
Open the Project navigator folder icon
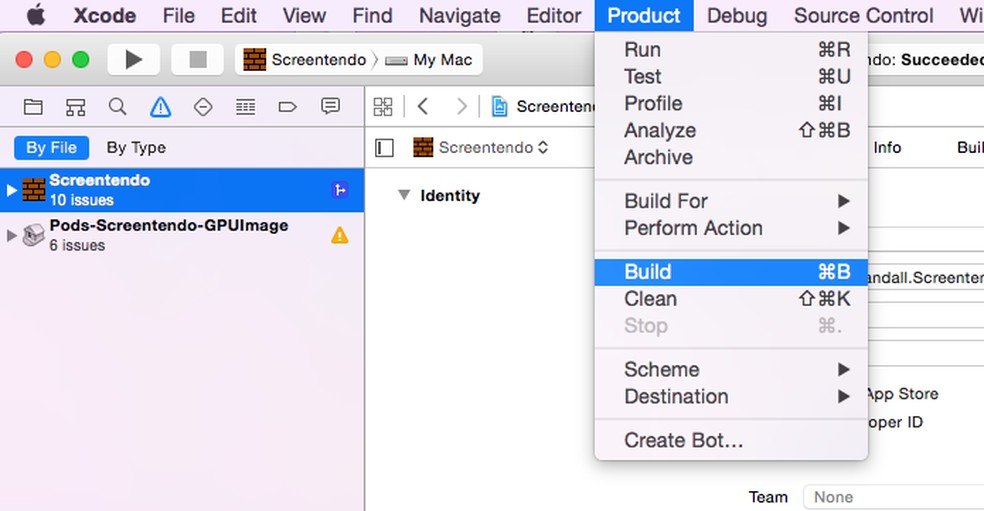33,107
